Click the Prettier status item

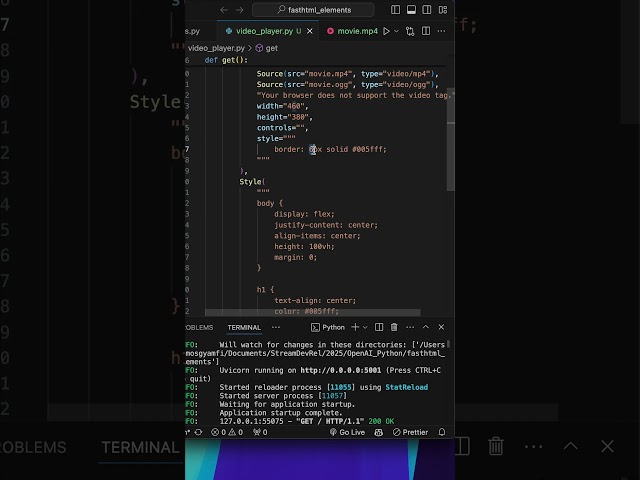[x=410, y=432]
